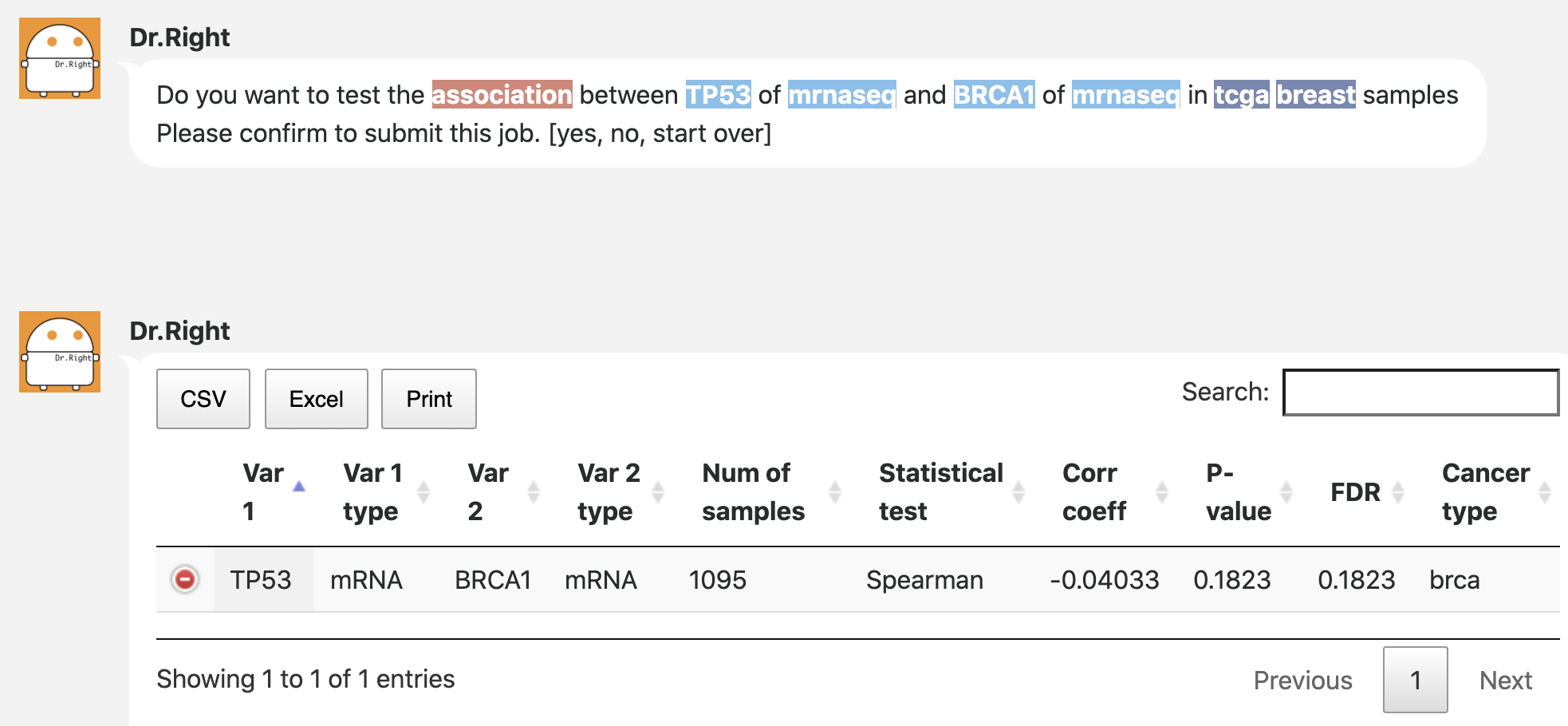Screen dimensions: 1568x726
Task: Export the table to Excel
Action: (316, 399)
